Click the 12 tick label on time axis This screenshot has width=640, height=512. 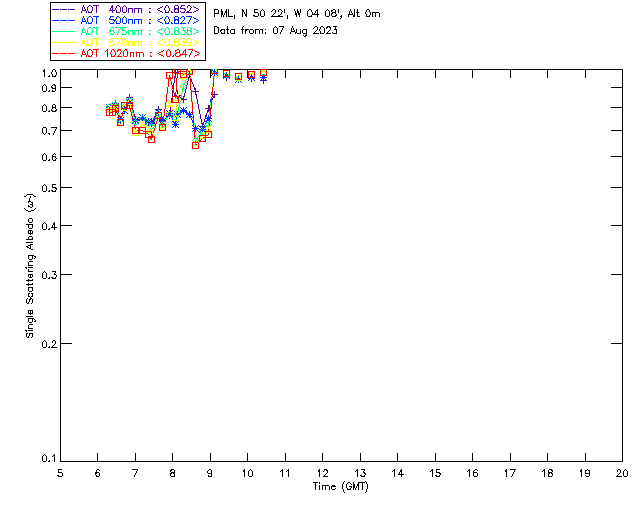point(322,473)
